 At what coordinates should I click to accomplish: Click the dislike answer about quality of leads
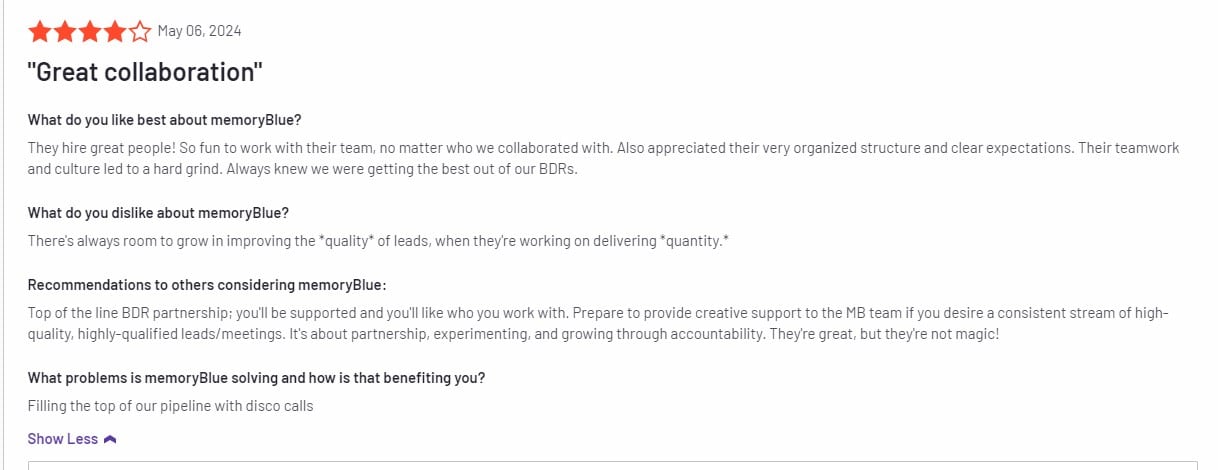pos(378,241)
